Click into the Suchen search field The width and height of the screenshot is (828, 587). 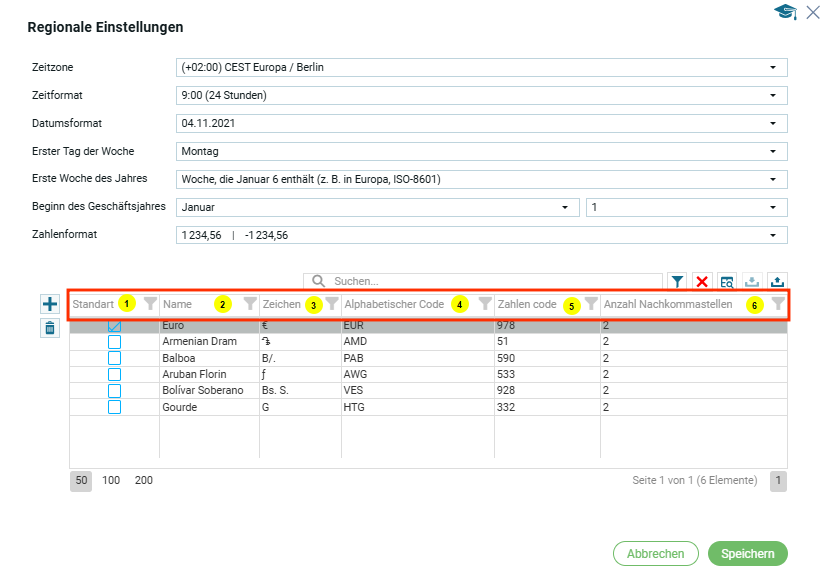[x=490, y=282]
